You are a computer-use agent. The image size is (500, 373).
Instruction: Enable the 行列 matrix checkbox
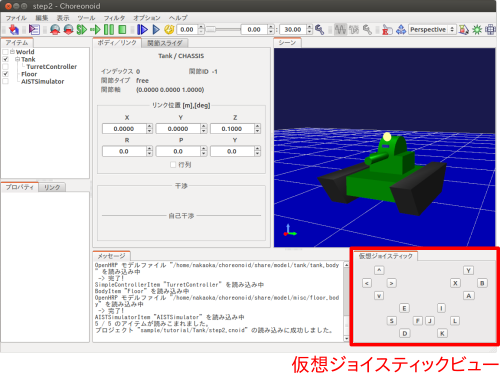pyautogui.click(x=173, y=165)
